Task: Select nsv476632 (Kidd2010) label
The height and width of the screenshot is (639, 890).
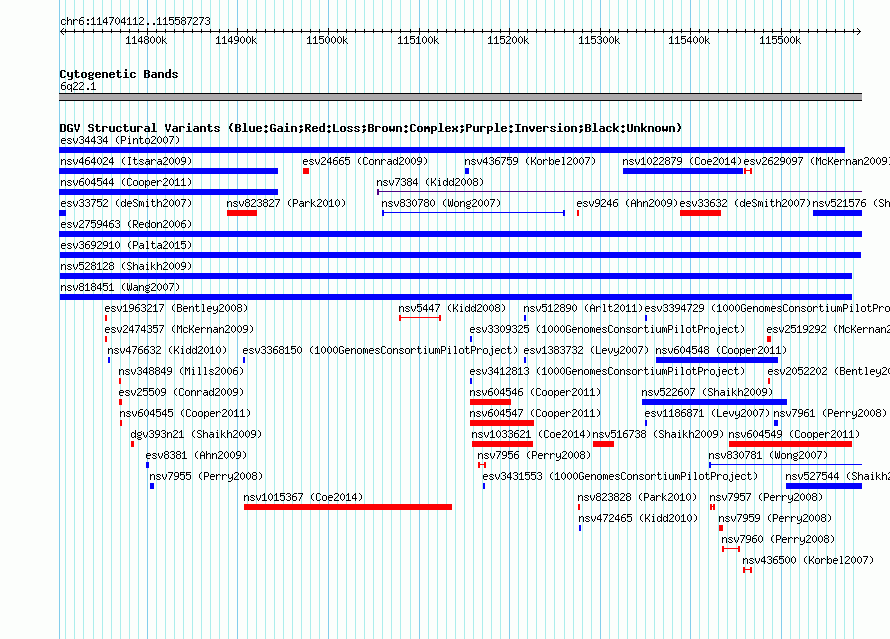Action: (167, 350)
